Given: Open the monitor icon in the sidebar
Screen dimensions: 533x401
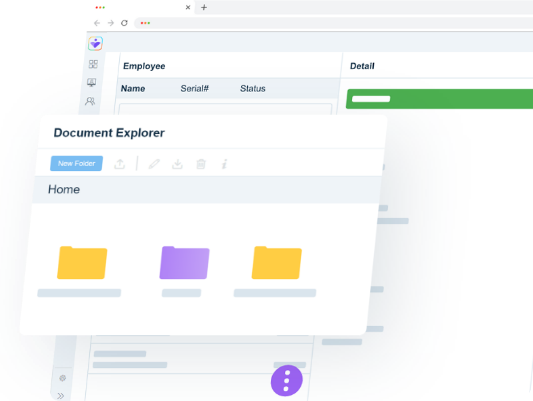Looking at the screenshot, I should (x=91, y=83).
